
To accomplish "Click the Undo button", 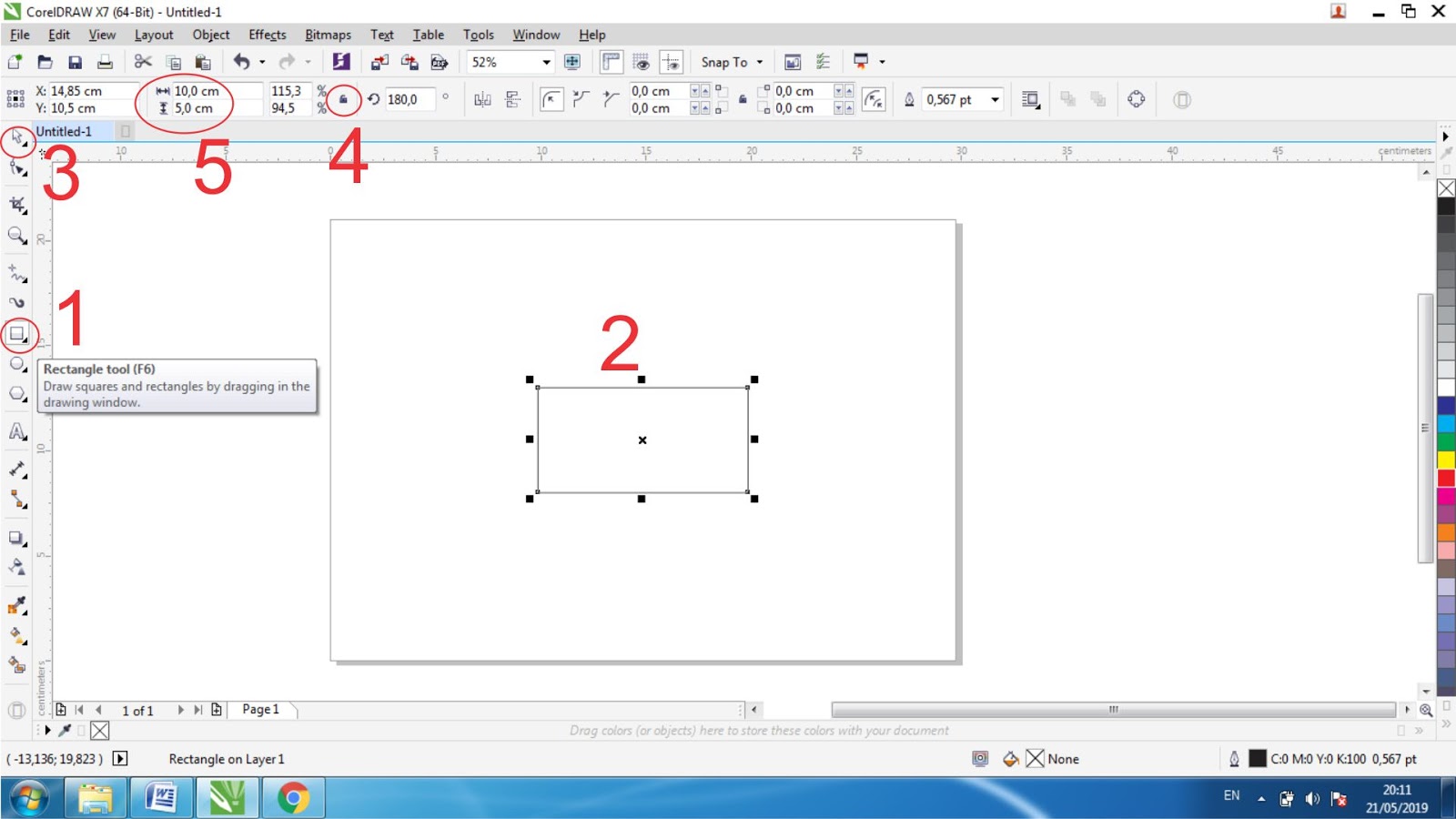I will [x=242, y=62].
